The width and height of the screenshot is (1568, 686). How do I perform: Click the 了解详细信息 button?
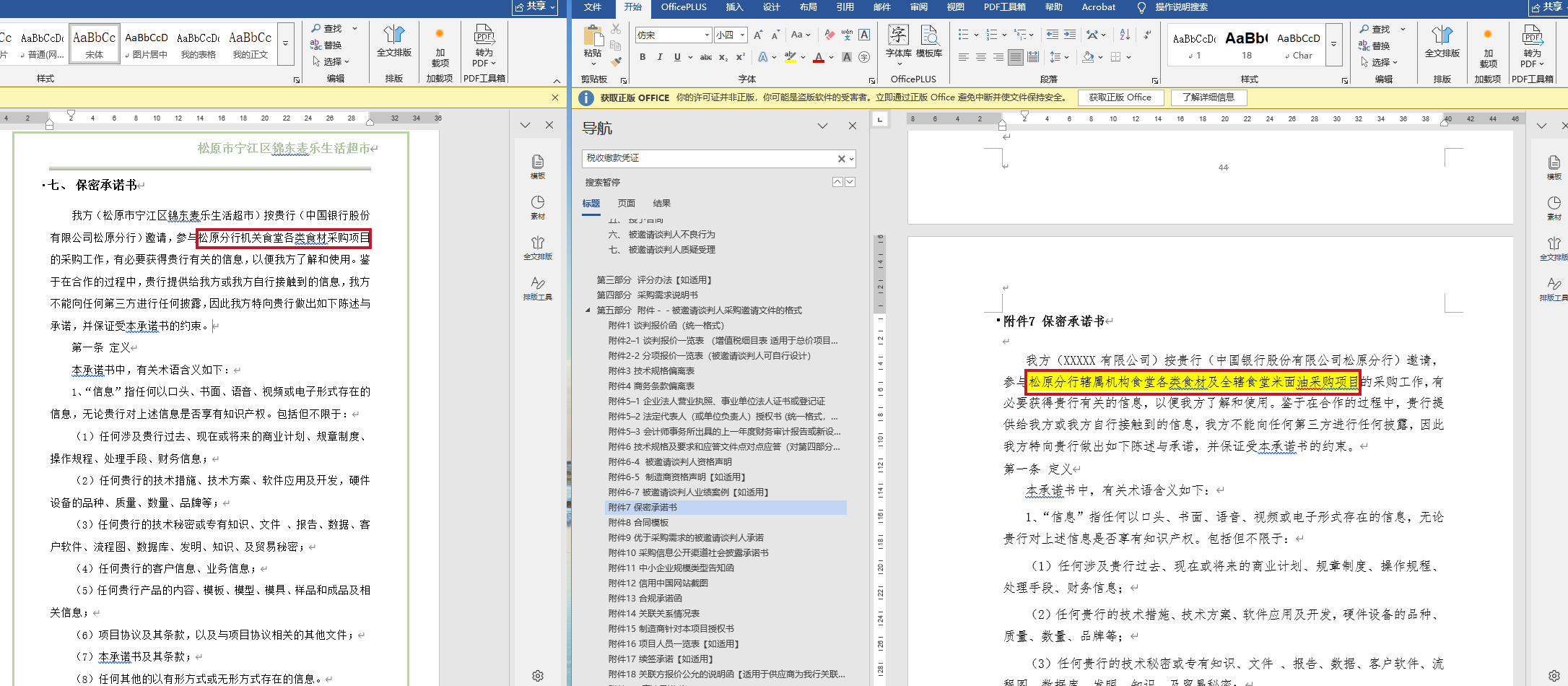pos(1208,97)
